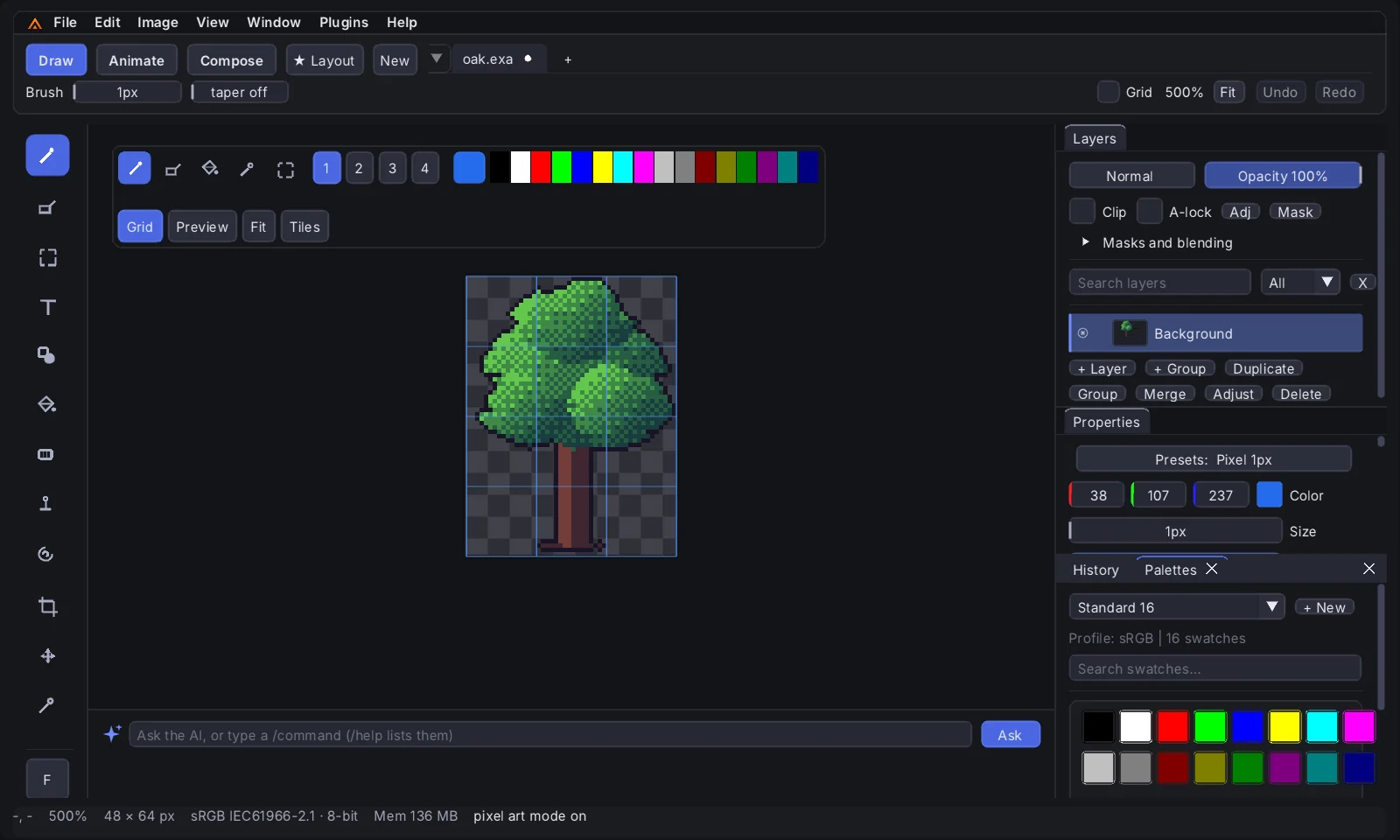
Task: Hide the Background layer visibility
Action: point(1083,333)
